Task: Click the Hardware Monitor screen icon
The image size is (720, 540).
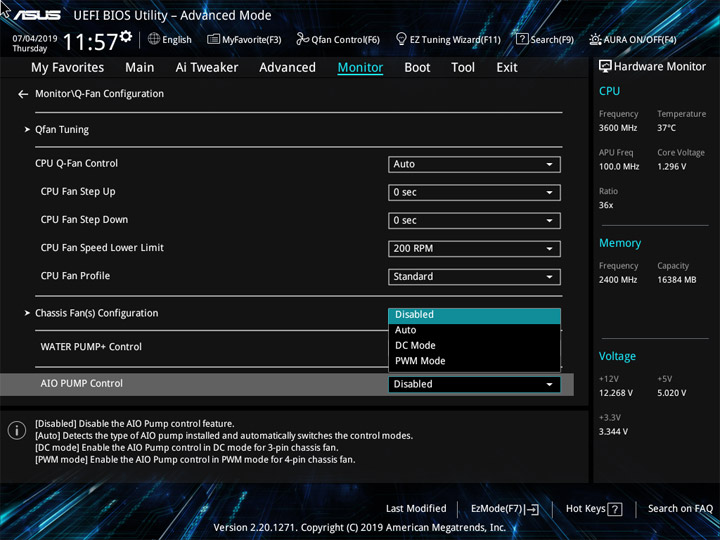Action: (x=605, y=67)
